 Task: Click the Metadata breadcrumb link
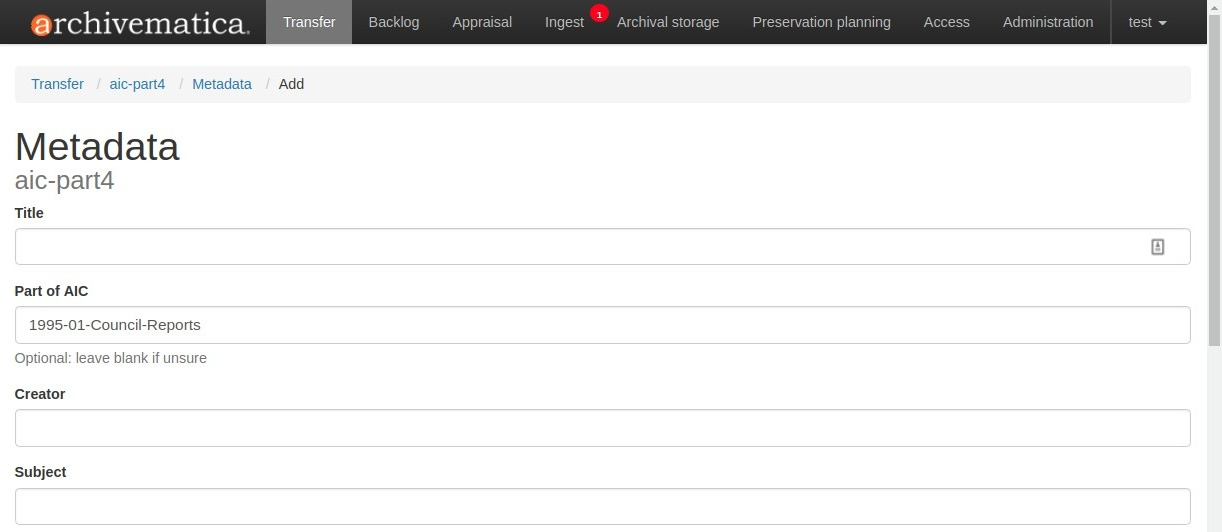coord(222,84)
